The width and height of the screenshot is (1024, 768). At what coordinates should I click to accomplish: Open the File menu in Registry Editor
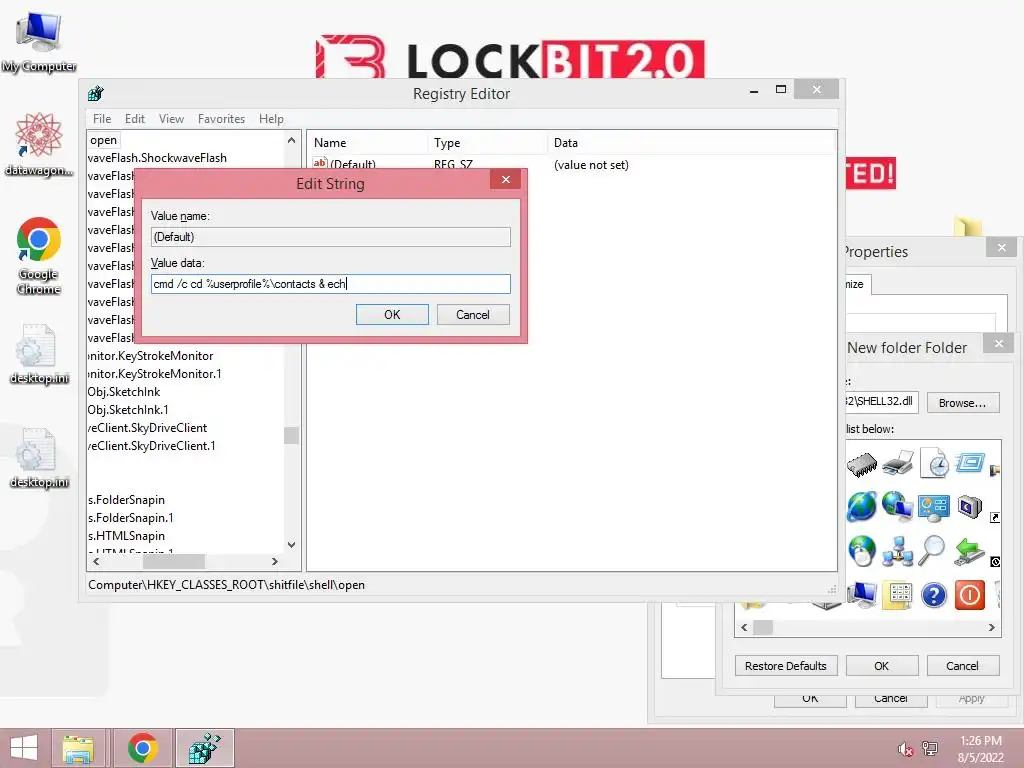click(102, 119)
